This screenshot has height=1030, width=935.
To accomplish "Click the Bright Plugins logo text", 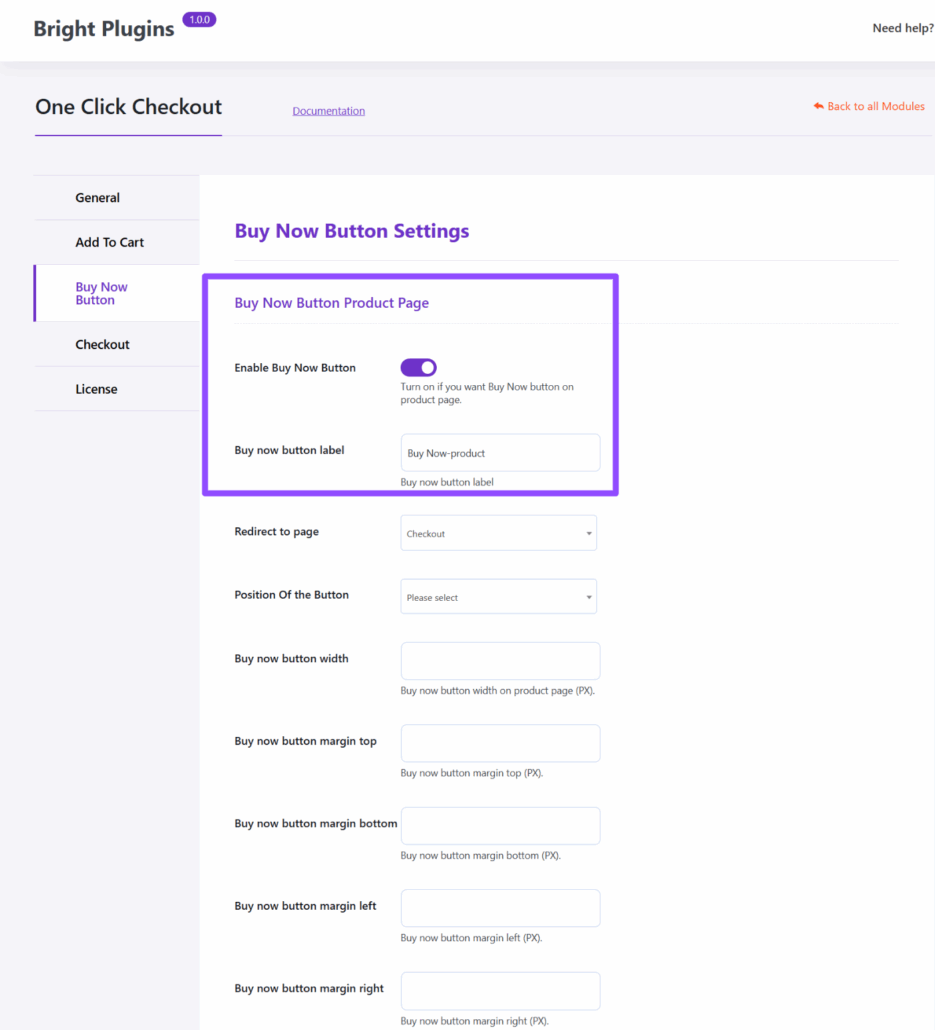I will 104,29.
